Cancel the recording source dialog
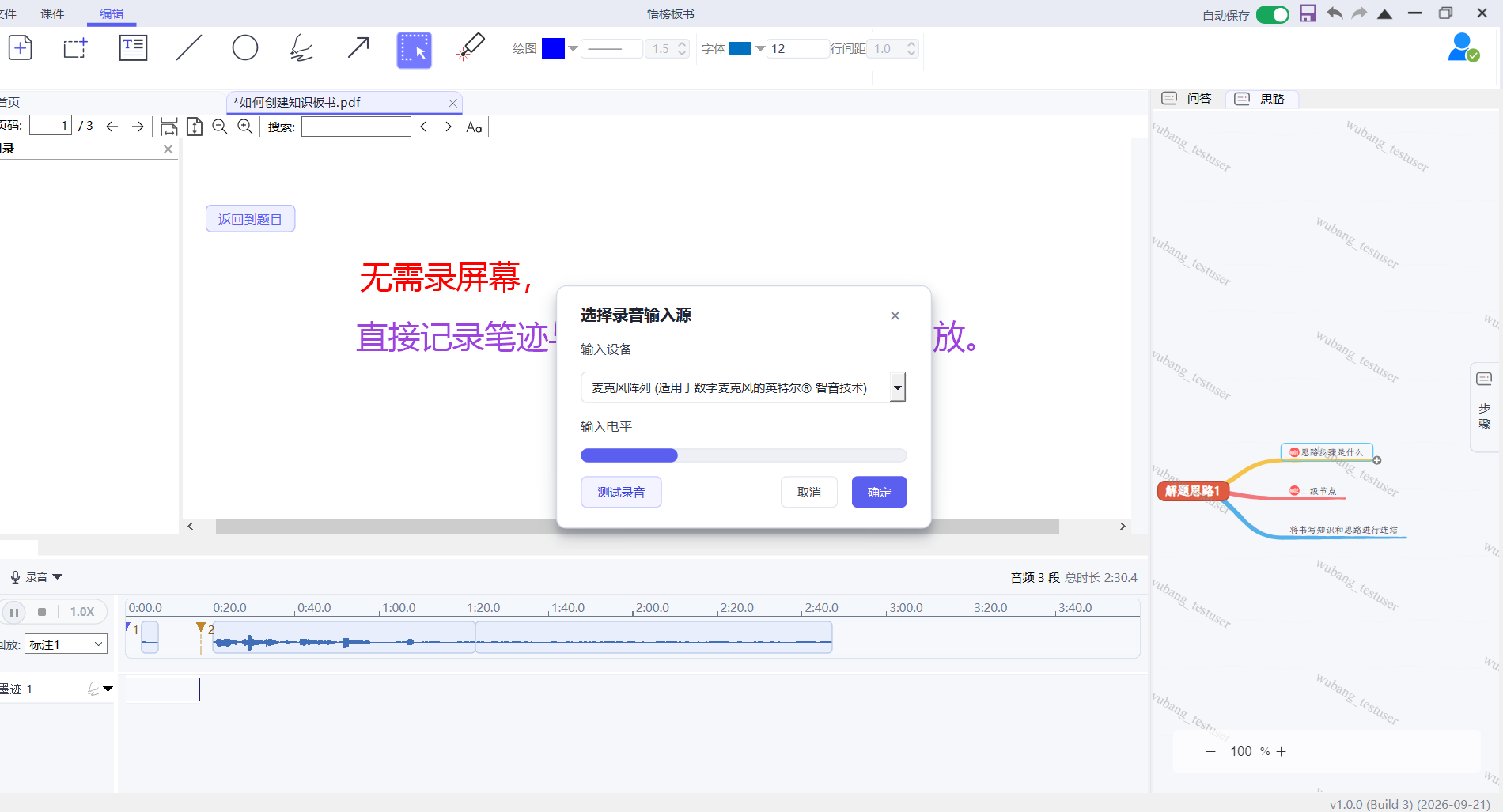Image resolution: width=1503 pixels, height=812 pixels. (x=808, y=492)
